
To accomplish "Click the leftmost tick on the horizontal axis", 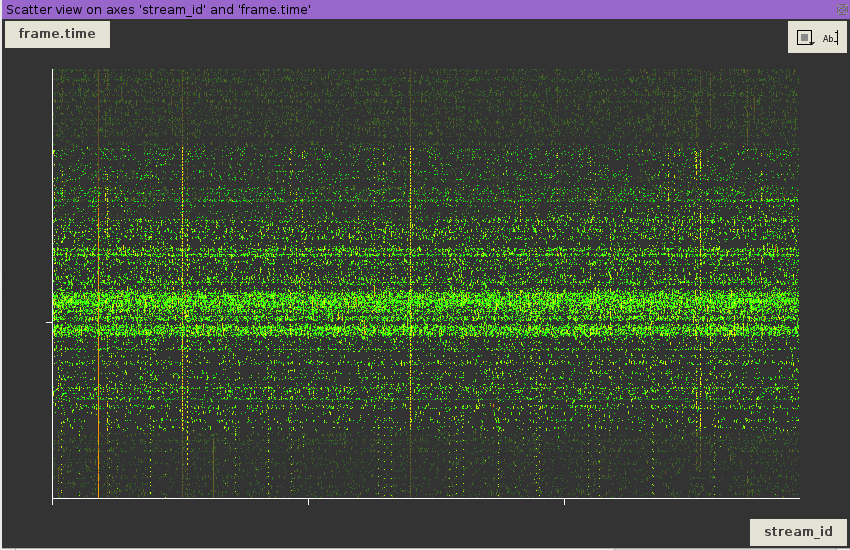I will point(52,501).
